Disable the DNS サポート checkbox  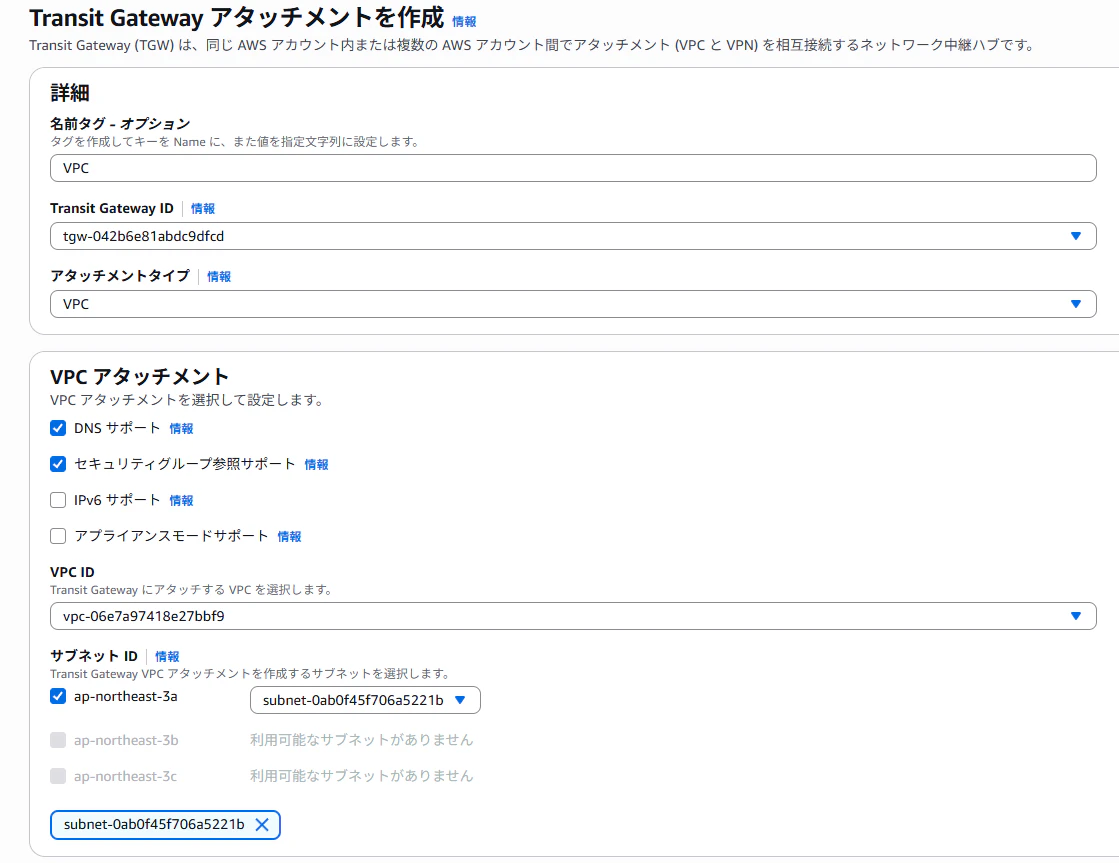(57, 428)
